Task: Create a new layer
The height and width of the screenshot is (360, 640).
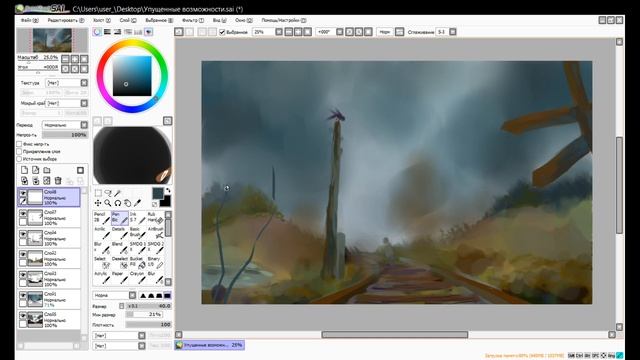Action: 24,170
